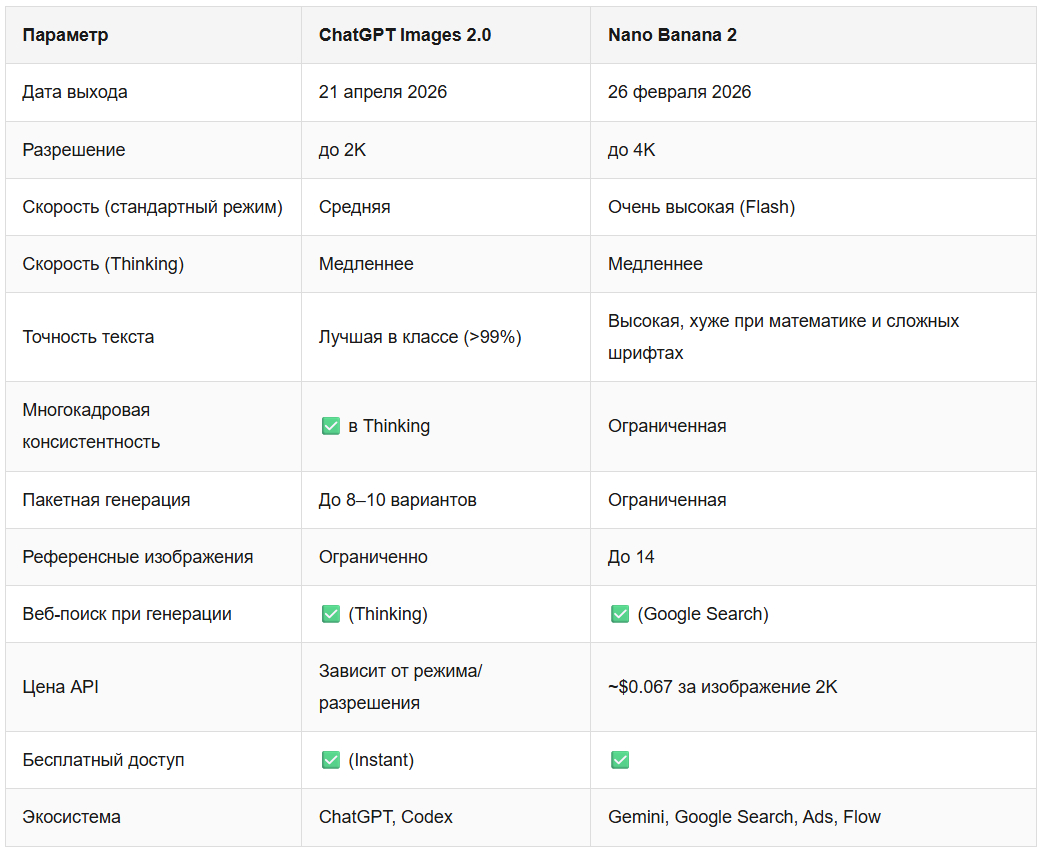Select the "До 8–10 вариантов" cell
Screen dimensions: 1041x850
tap(397, 500)
